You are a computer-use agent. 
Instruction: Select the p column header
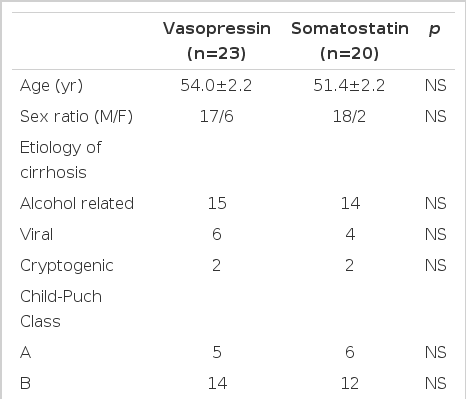tap(435, 29)
